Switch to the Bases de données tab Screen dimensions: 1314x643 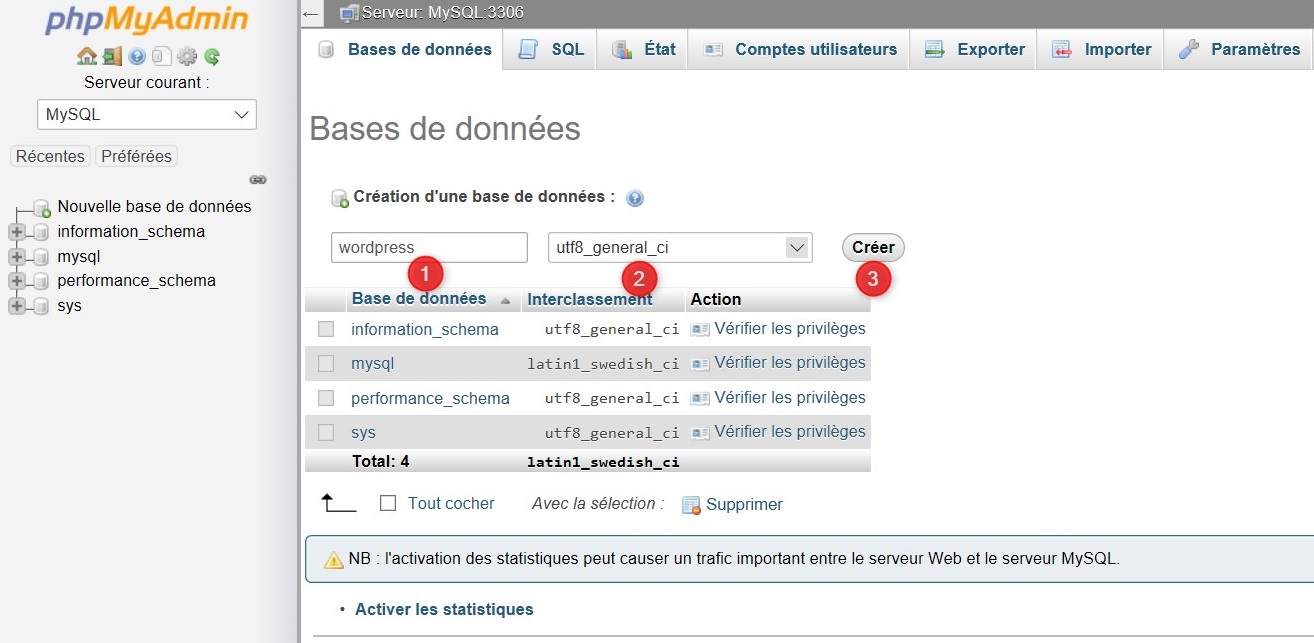pyautogui.click(x=403, y=49)
